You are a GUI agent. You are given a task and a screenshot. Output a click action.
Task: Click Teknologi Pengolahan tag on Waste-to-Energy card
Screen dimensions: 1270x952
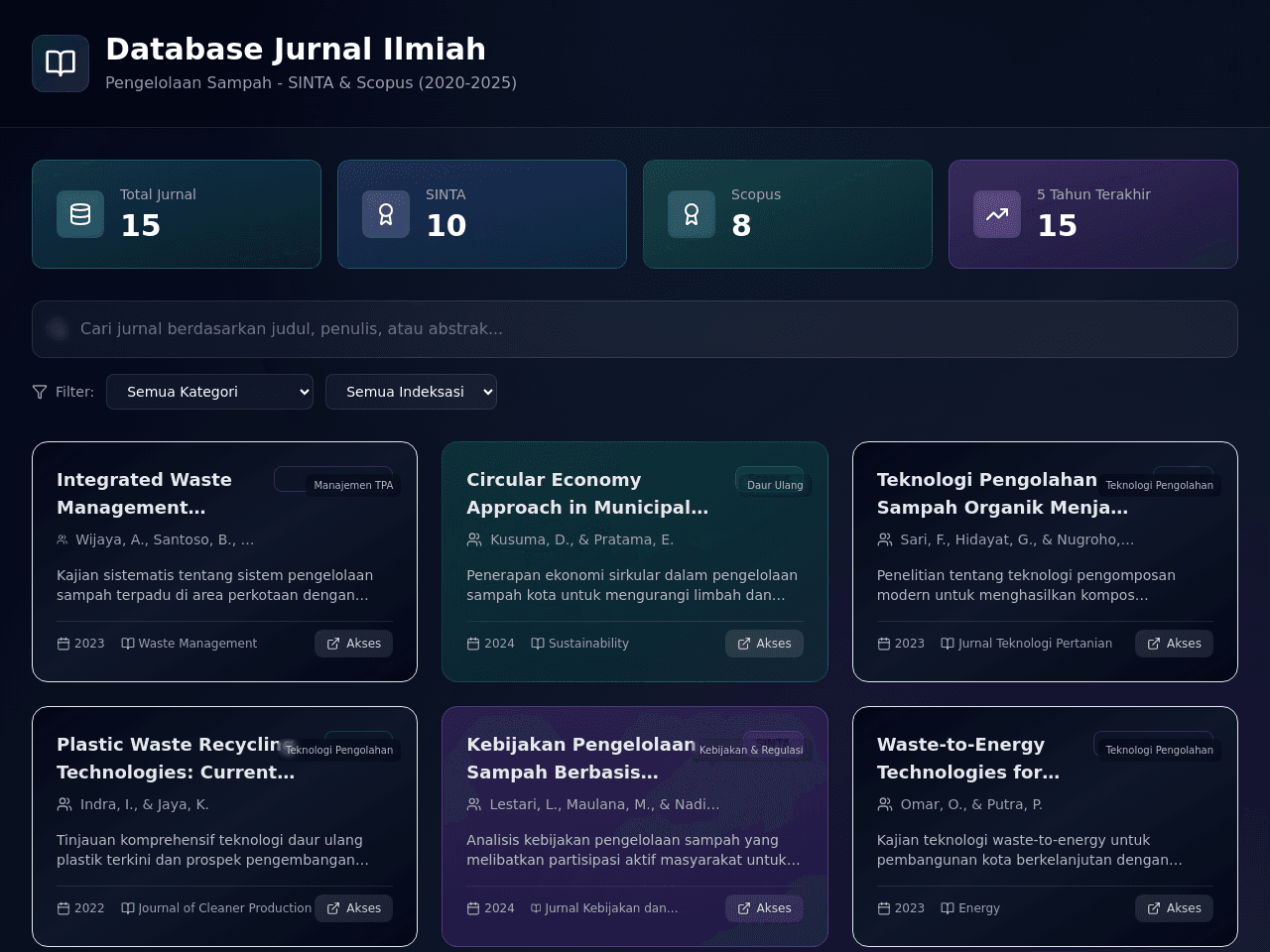point(1159,750)
